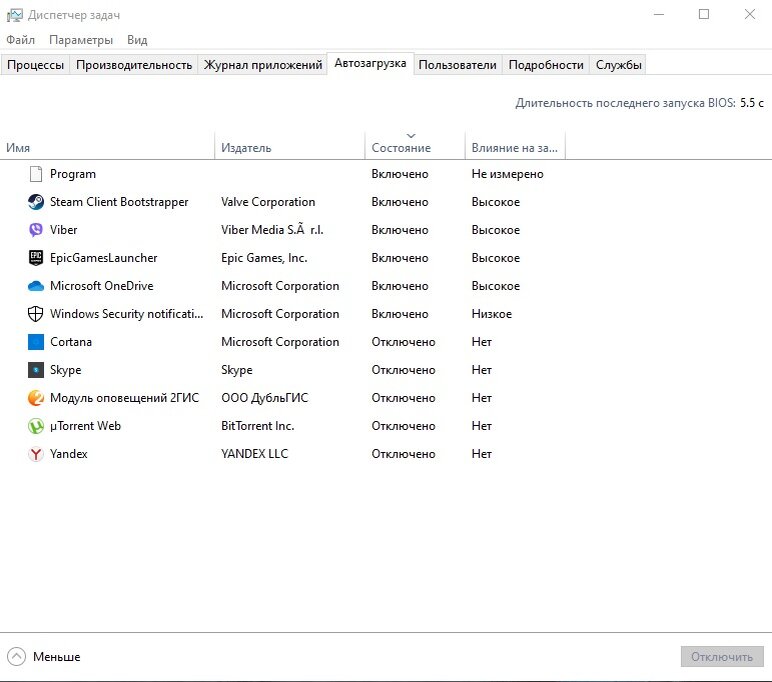Click the Microsoft OneDrive cloud icon

click(35, 286)
